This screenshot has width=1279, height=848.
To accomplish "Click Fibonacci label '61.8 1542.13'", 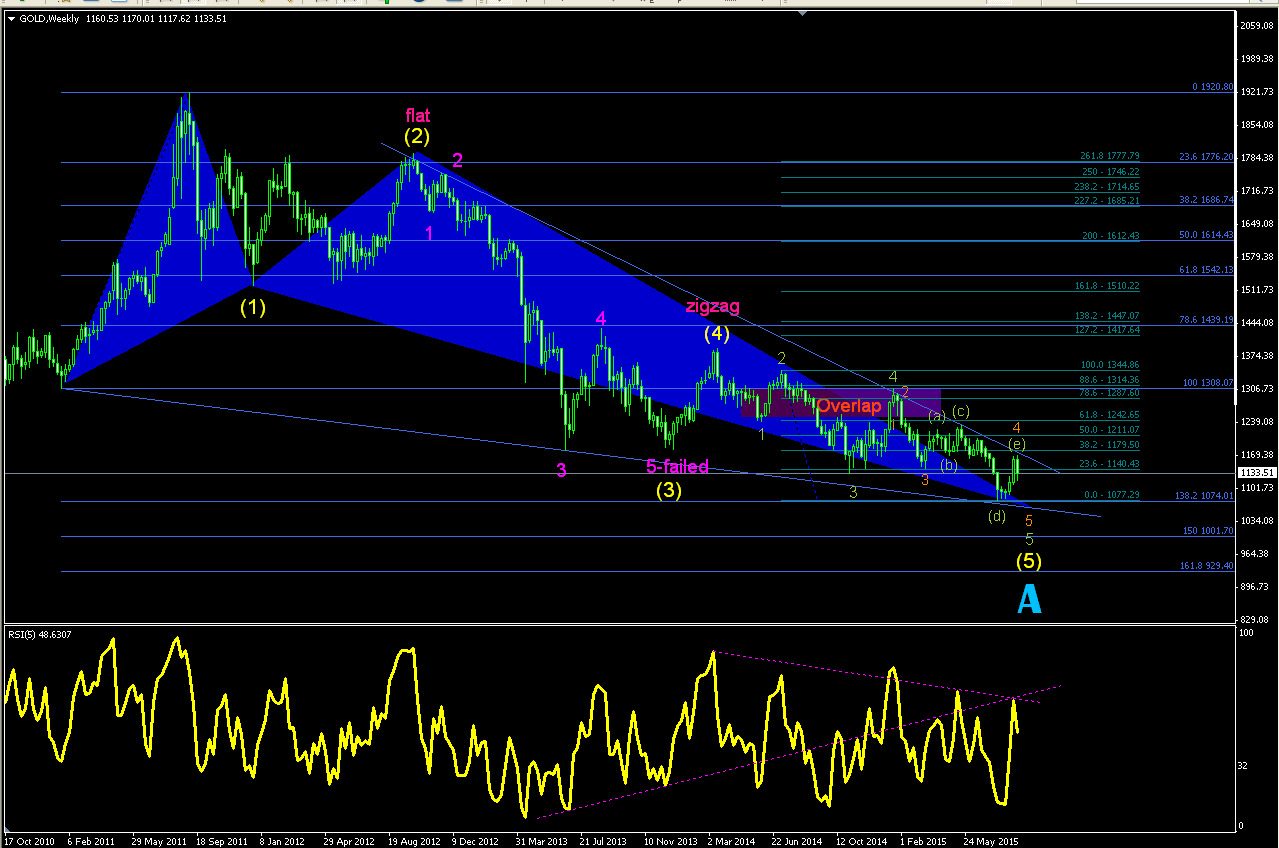I will 1204,270.
